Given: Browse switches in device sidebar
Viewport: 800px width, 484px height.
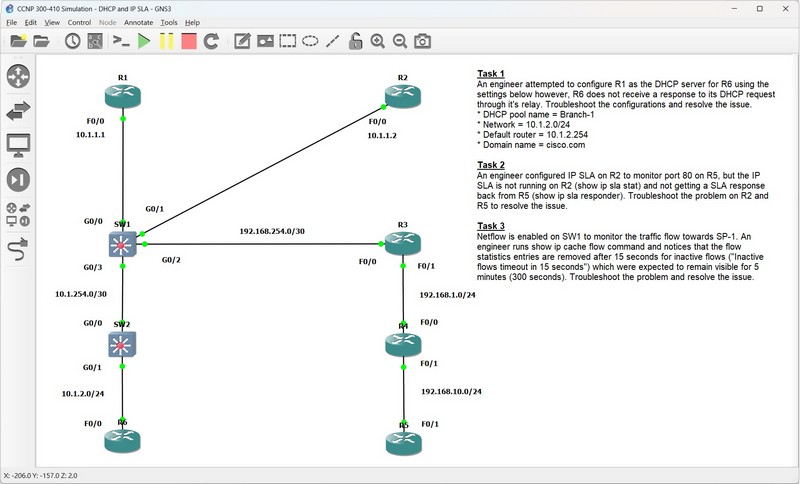Looking at the screenshot, I should (18, 110).
